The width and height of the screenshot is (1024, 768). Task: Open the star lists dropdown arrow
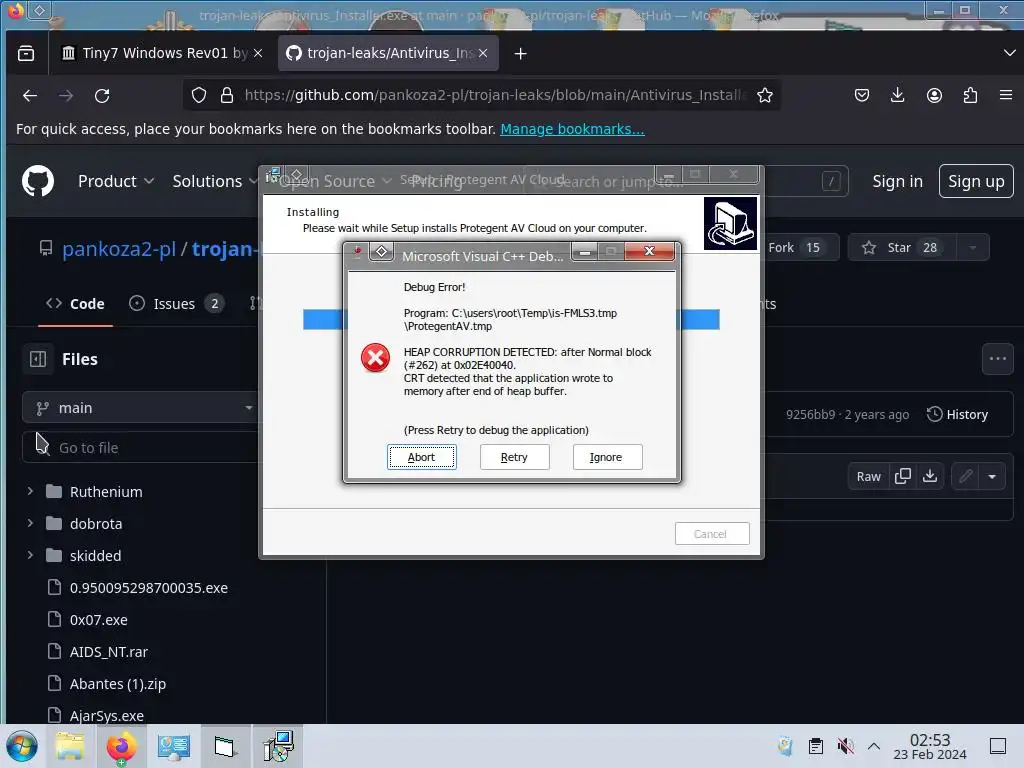coord(973,248)
